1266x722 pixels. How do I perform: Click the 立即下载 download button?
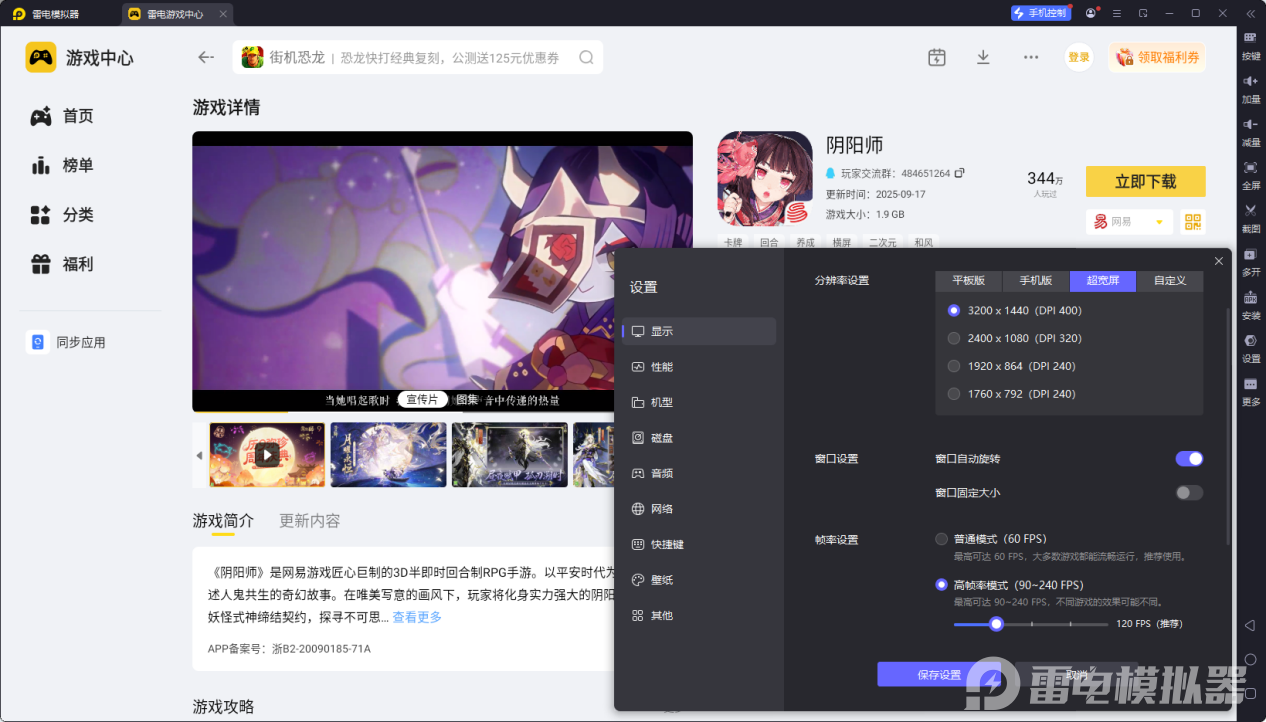1145,181
